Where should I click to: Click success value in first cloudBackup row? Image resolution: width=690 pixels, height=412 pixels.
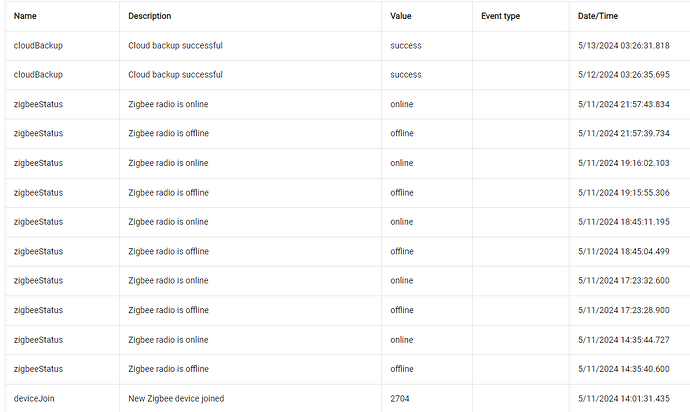click(x=406, y=45)
